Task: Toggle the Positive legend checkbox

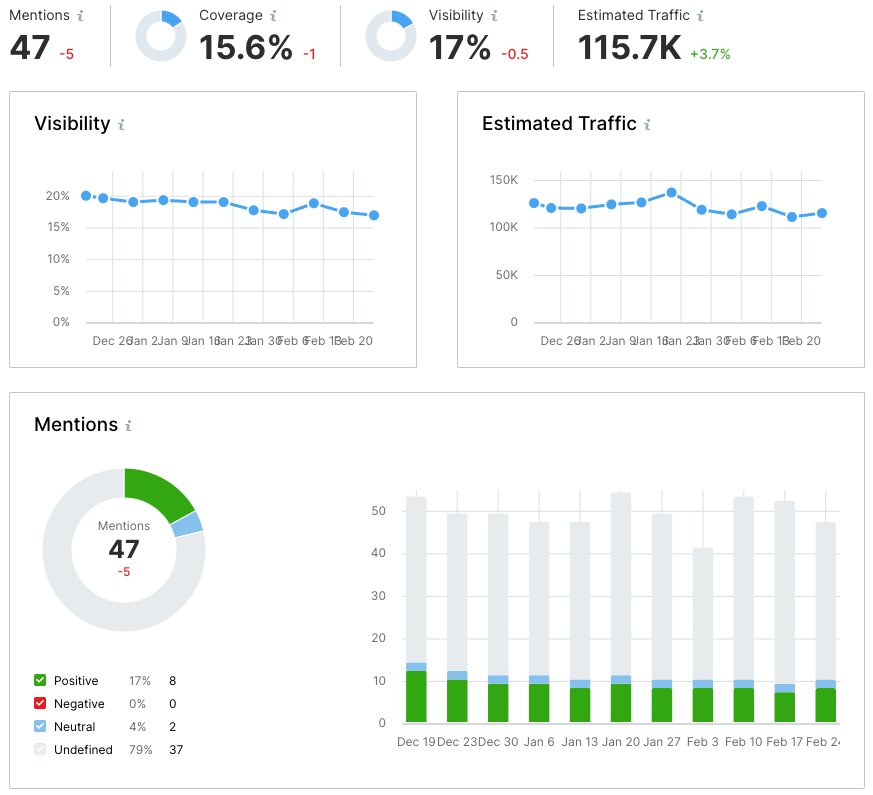Action: [40, 681]
